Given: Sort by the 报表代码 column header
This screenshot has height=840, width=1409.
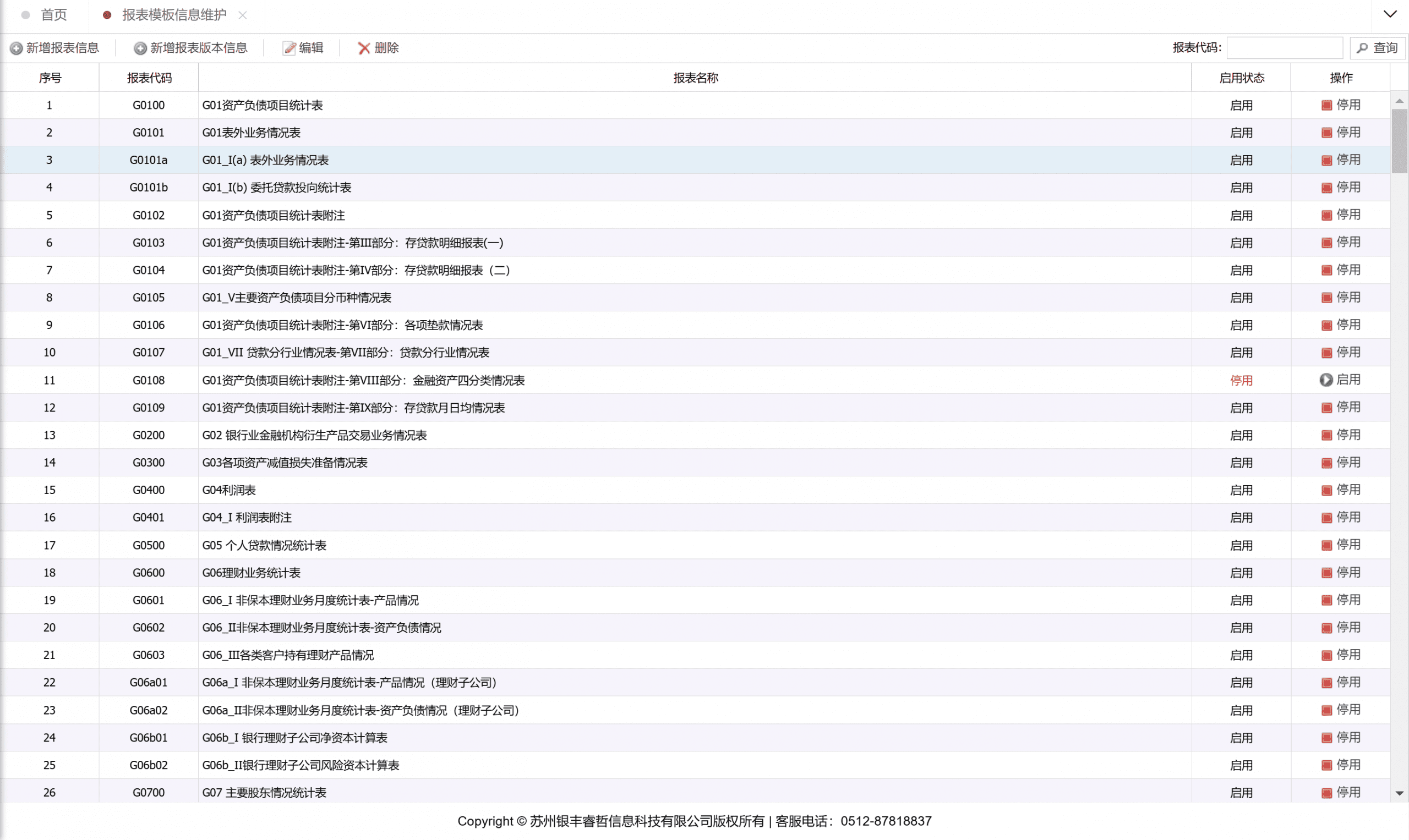Looking at the screenshot, I should 149,78.
